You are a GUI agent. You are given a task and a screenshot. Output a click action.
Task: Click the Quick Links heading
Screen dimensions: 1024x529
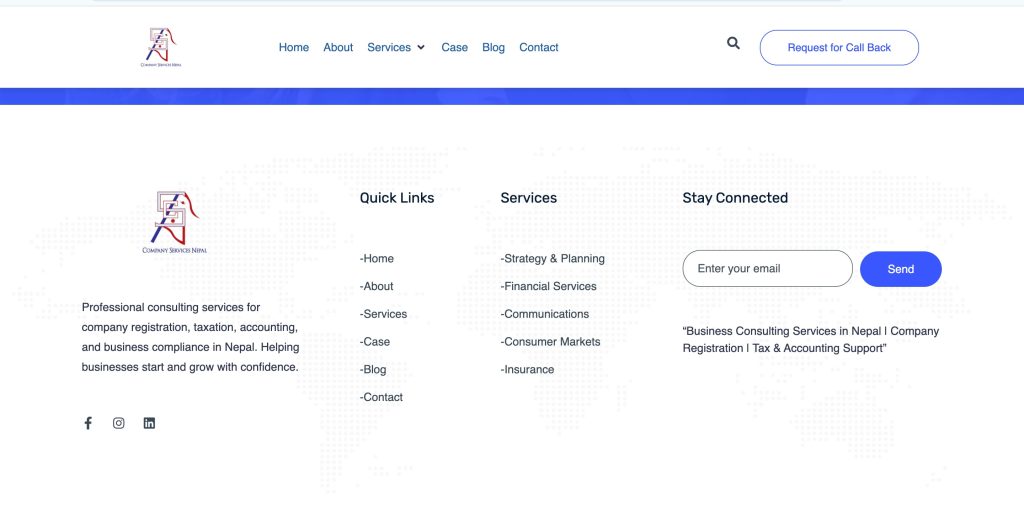[397, 198]
